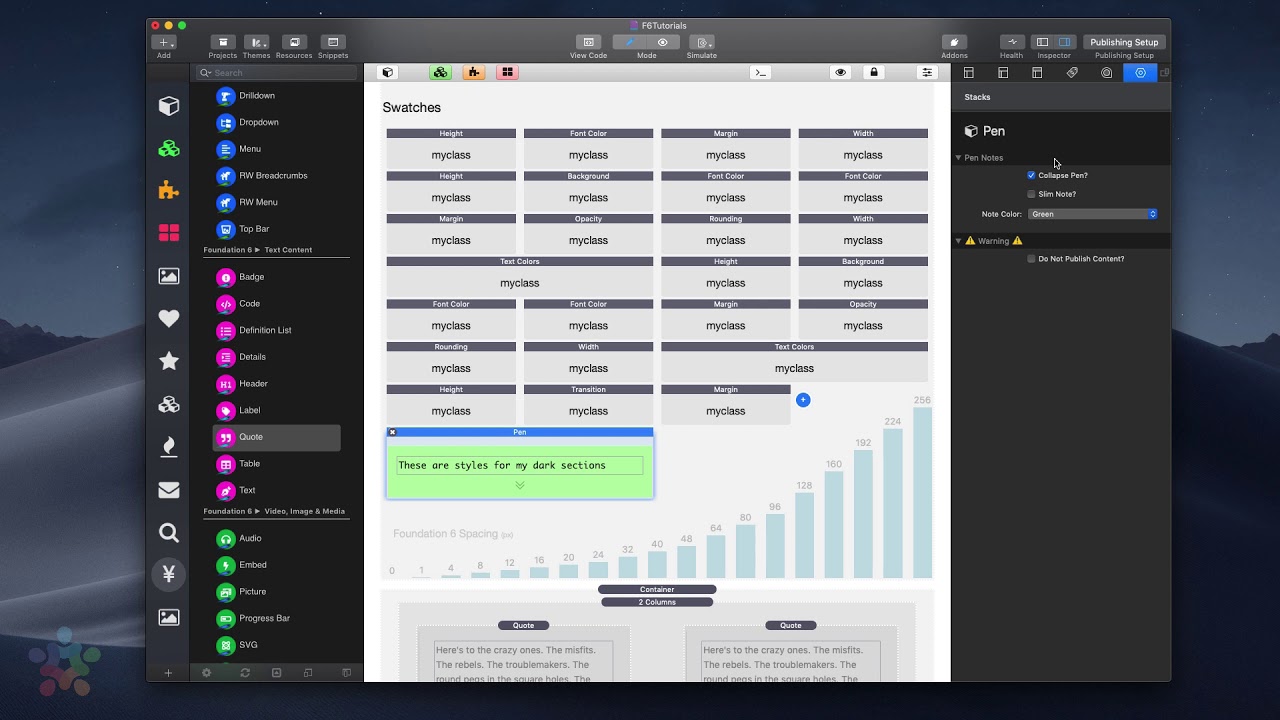Switch to Preview mode eye
The width and height of the screenshot is (1280, 720).
[x=663, y=42]
